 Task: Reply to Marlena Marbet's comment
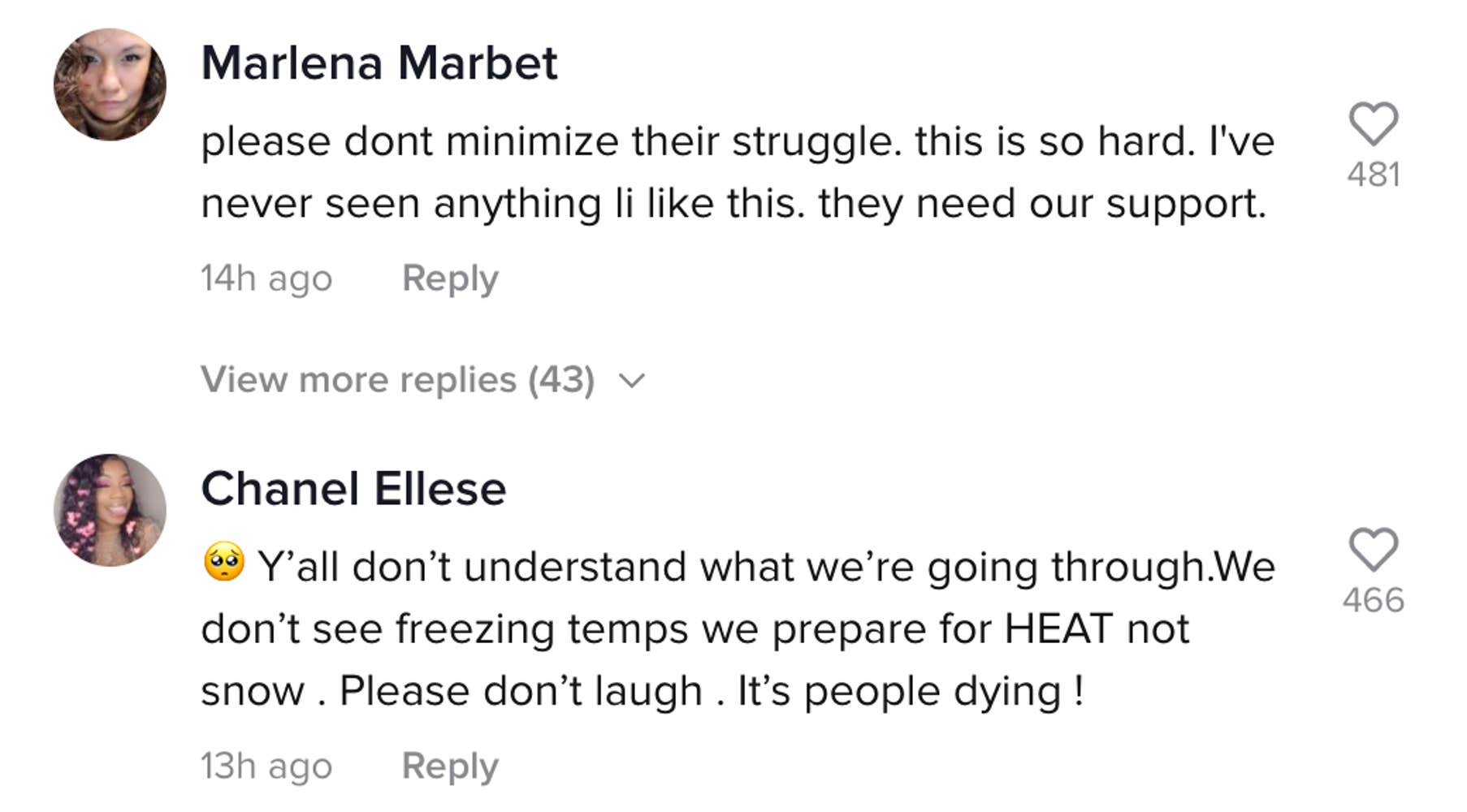pos(450,279)
